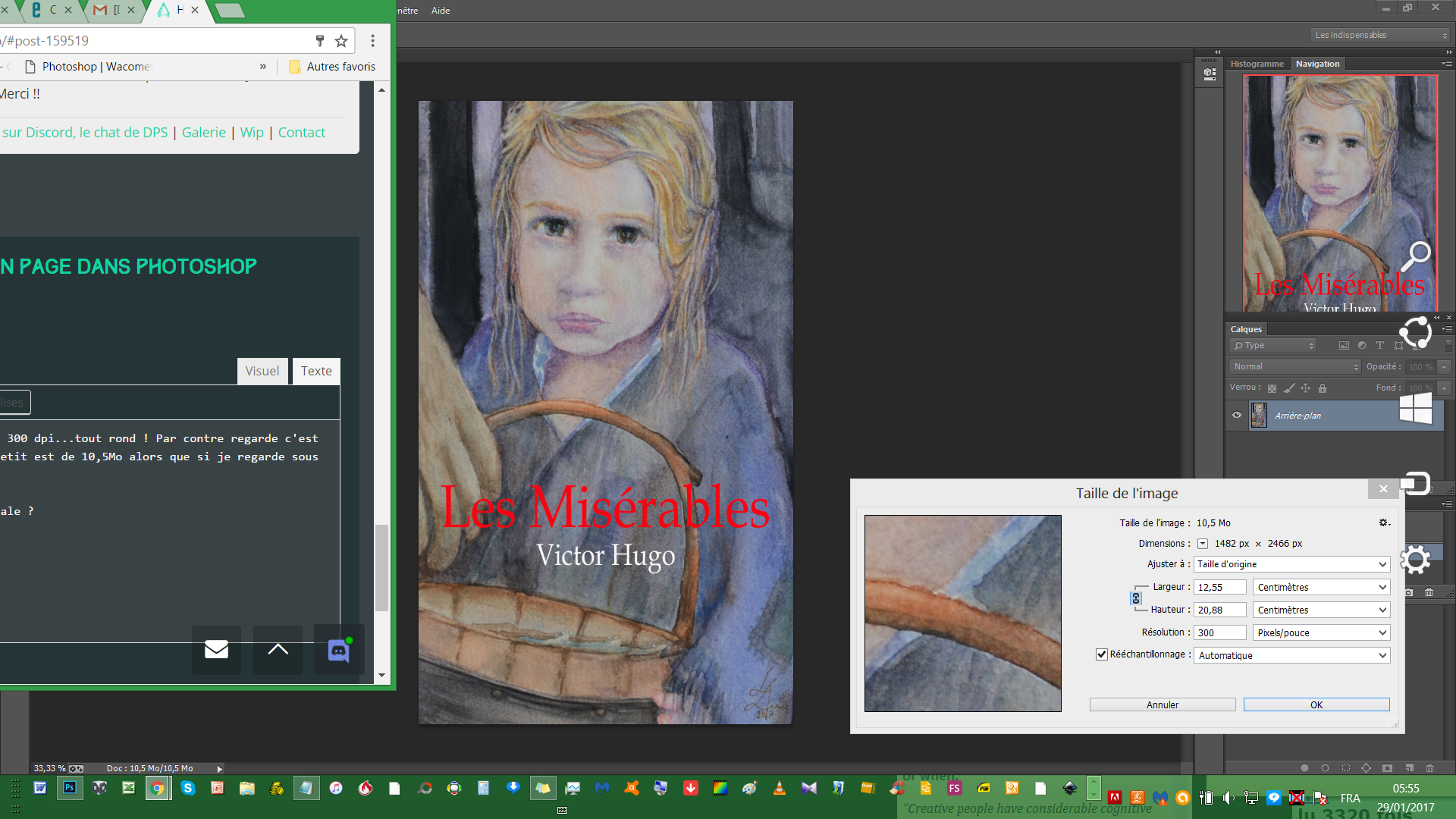Uncheck the Rééchantillonnage checkbox

[x=1101, y=654]
